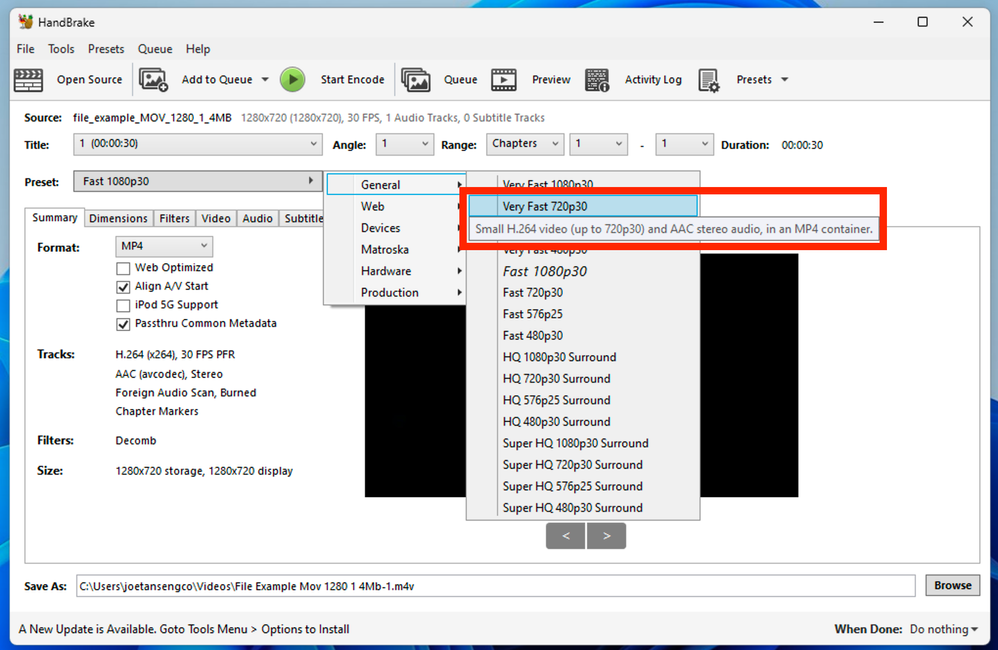Switch to the Dimensions tab
This screenshot has width=998, height=650.
[x=118, y=218]
